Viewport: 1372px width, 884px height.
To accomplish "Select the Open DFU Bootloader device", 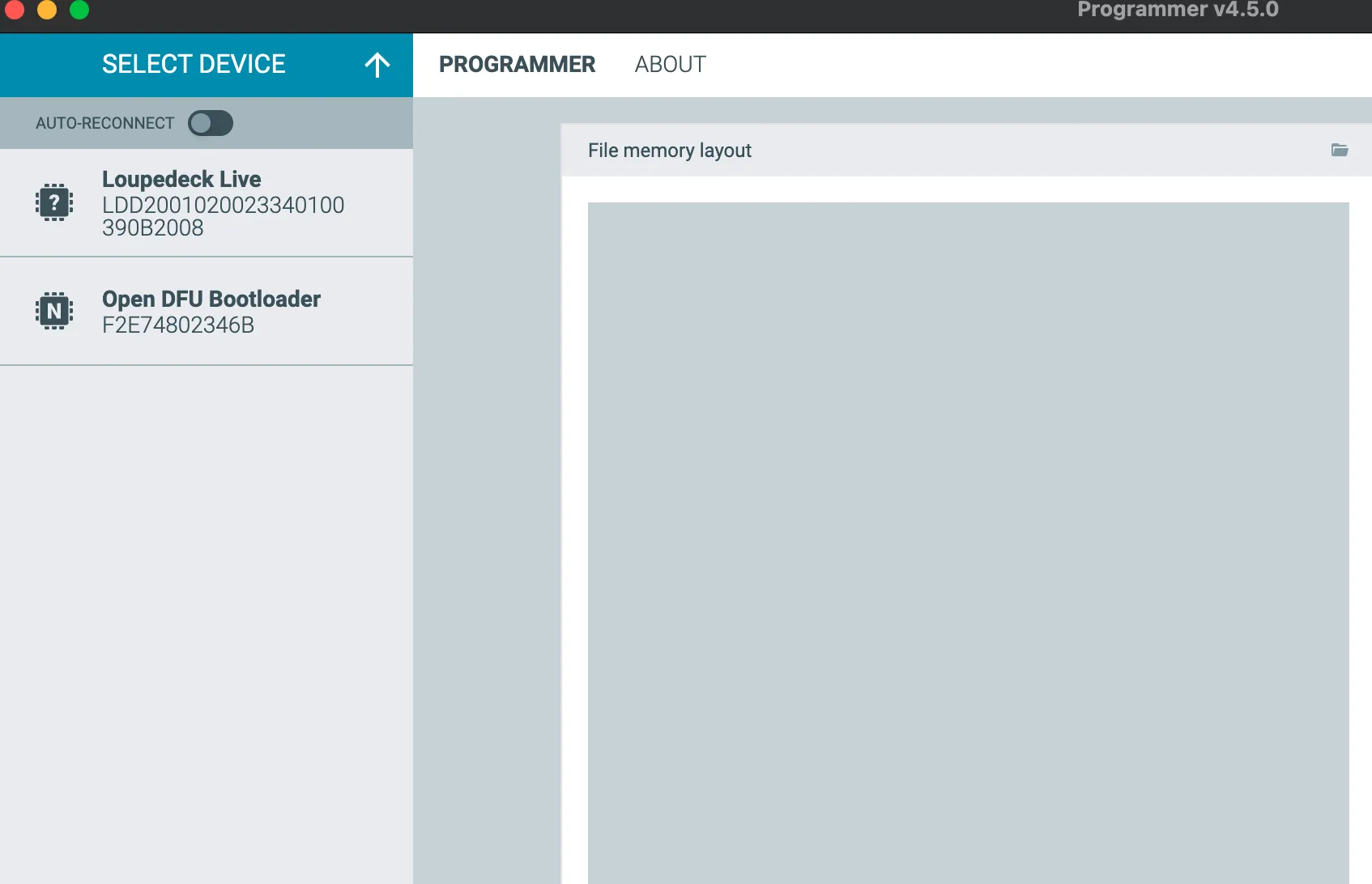I will (207, 310).
